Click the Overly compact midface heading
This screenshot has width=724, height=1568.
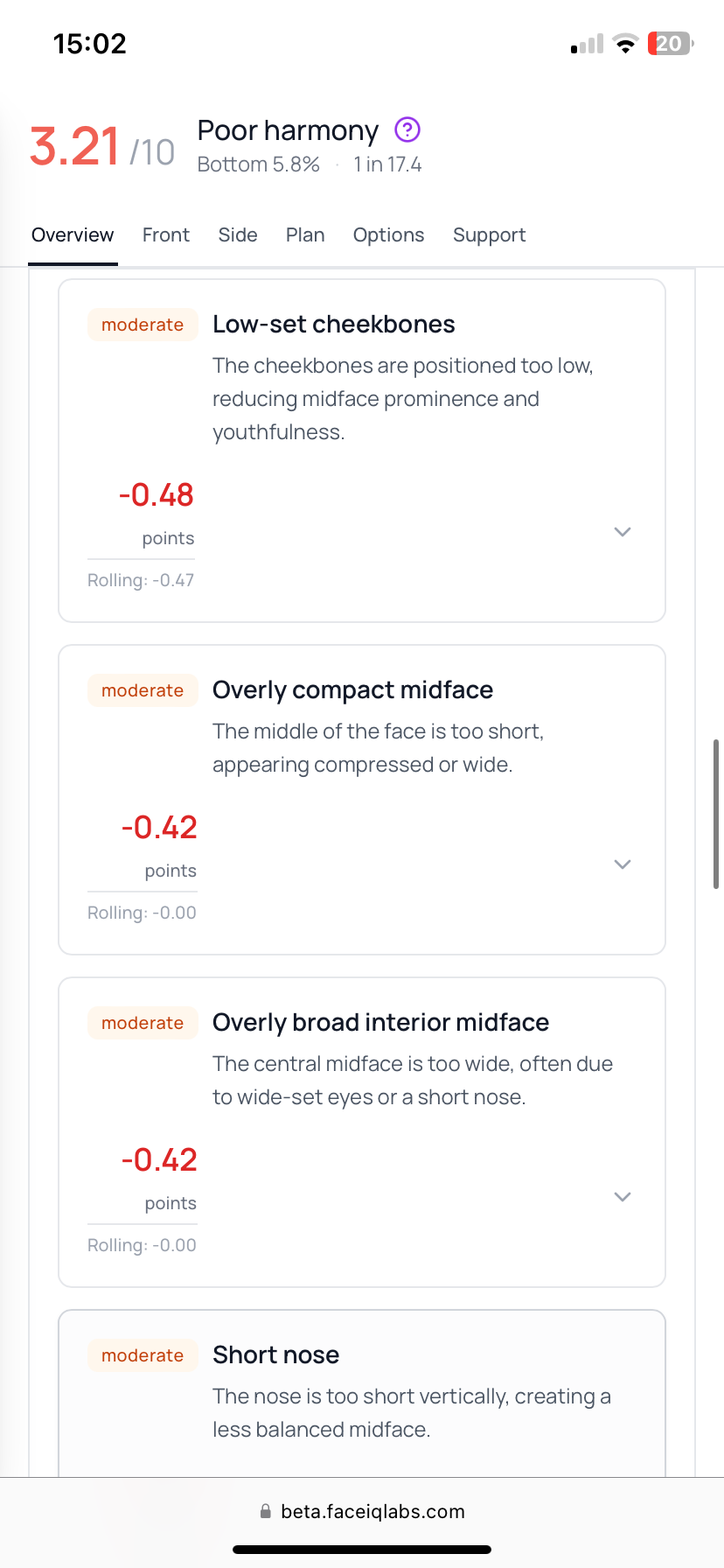pos(352,689)
